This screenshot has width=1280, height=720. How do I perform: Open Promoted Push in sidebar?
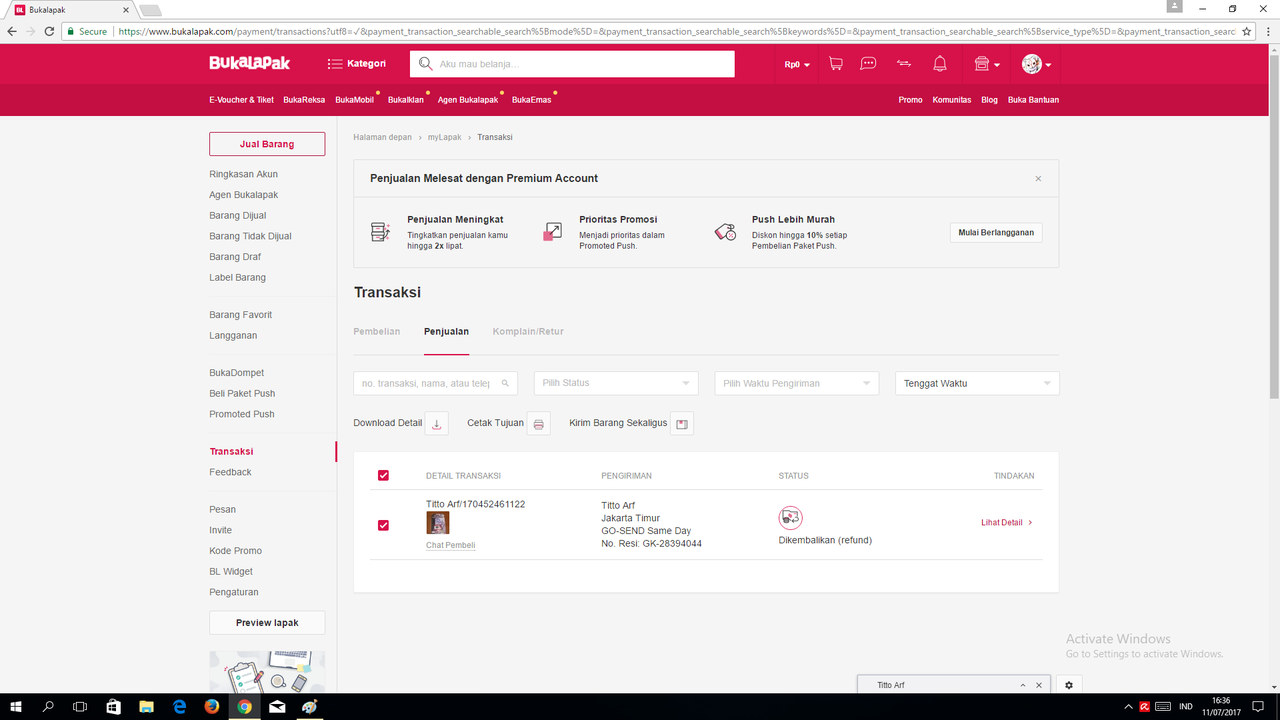point(242,414)
